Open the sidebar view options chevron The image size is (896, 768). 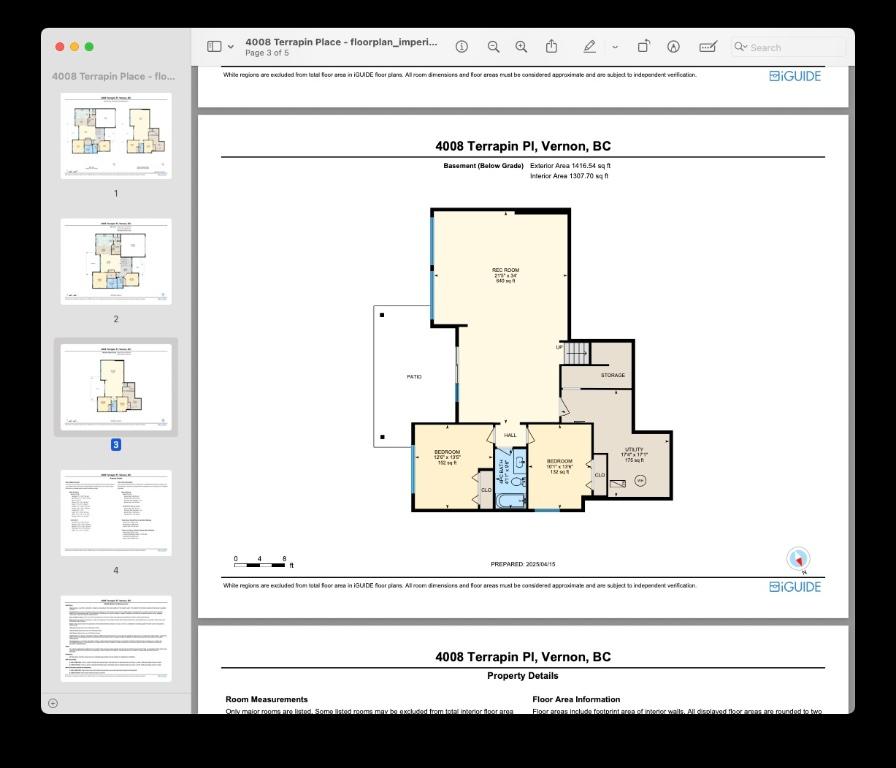(x=231, y=47)
